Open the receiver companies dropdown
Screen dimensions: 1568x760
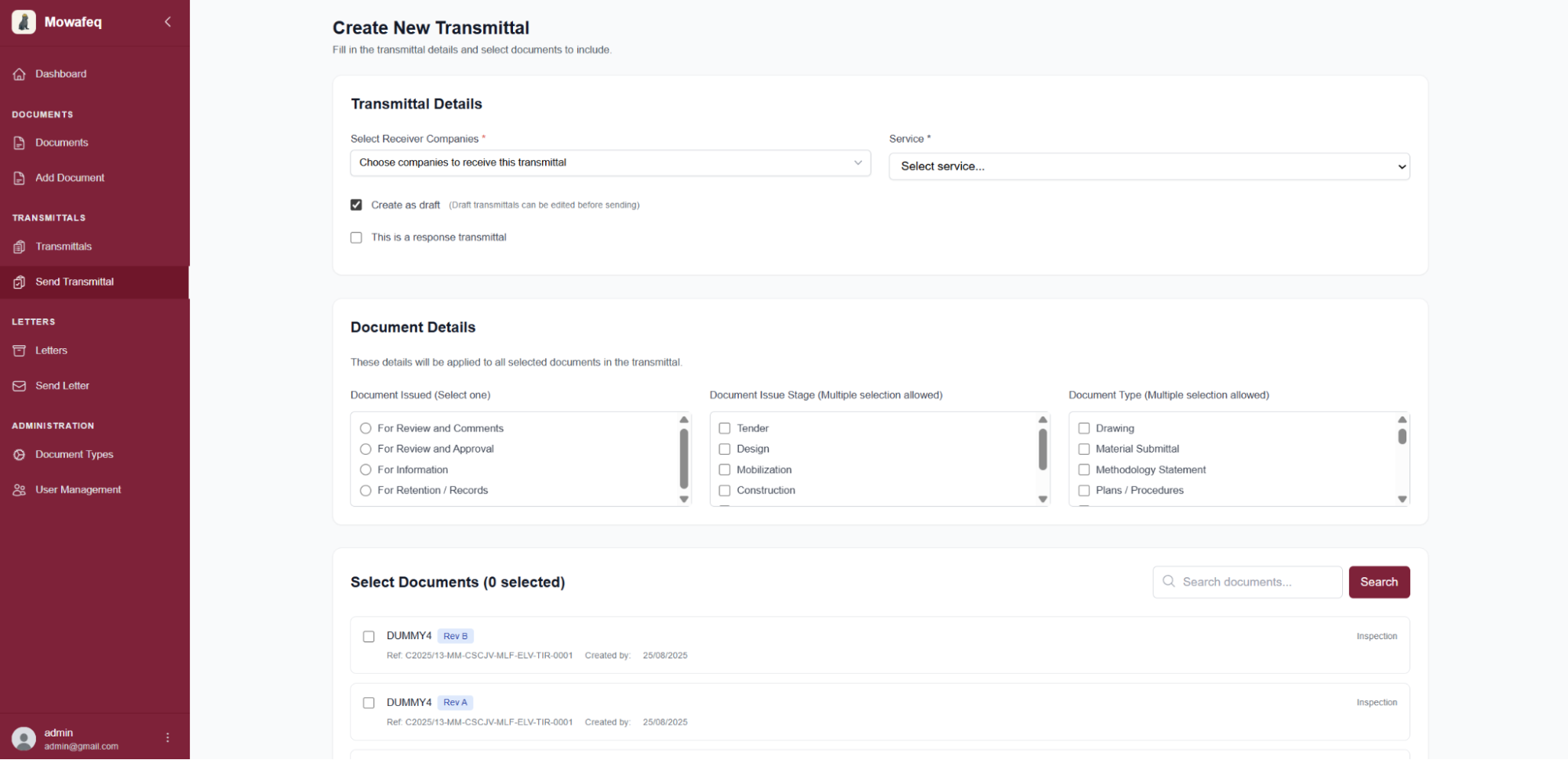point(609,162)
